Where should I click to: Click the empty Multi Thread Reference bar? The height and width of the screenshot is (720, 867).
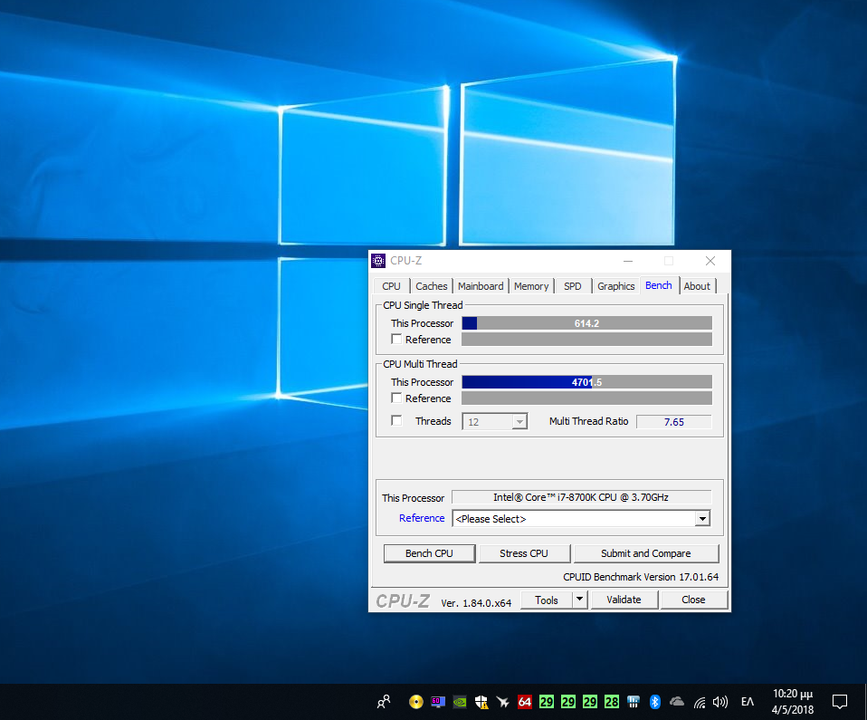tap(587, 398)
